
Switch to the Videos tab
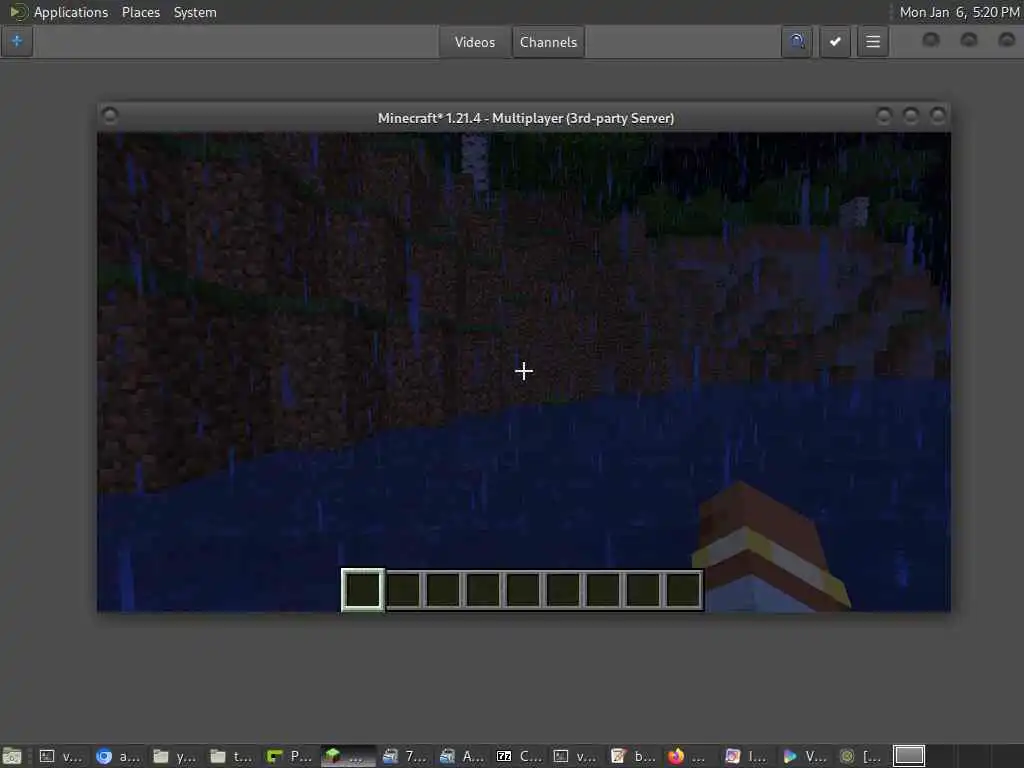[x=475, y=42]
